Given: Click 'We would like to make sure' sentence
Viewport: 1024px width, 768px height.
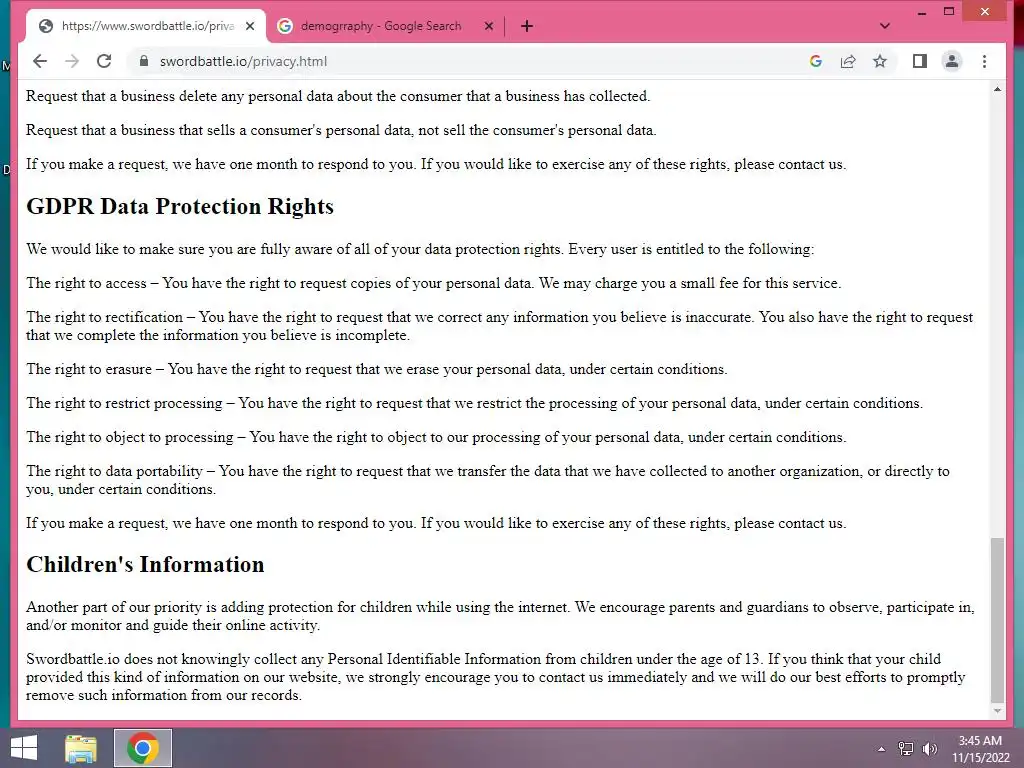Looking at the screenshot, I should [420, 249].
